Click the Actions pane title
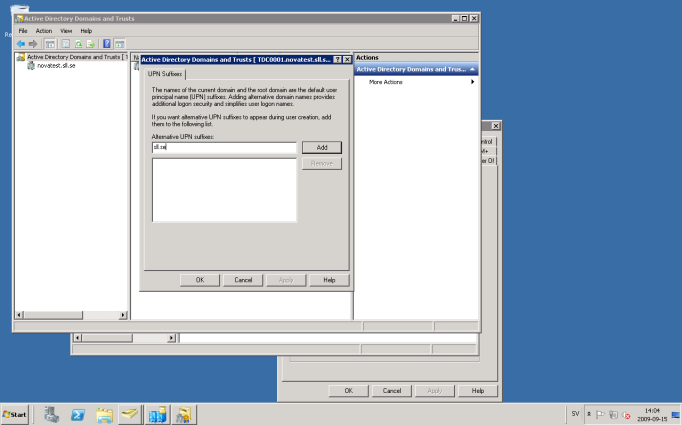Screen dimensions: 682x426 click(x=367, y=57)
